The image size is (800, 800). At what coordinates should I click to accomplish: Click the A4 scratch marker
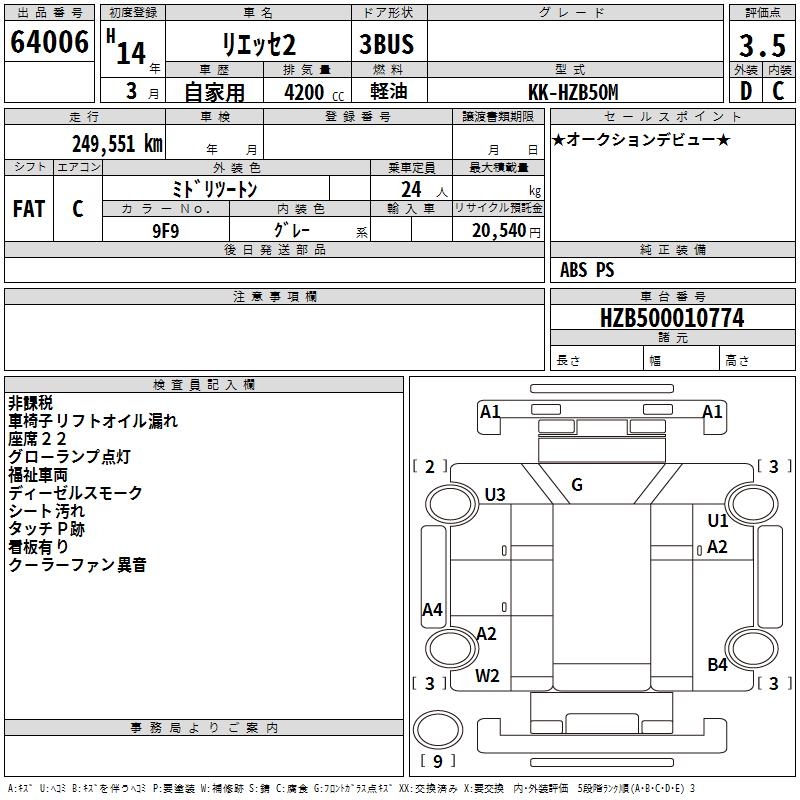click(x=432, y=609)
